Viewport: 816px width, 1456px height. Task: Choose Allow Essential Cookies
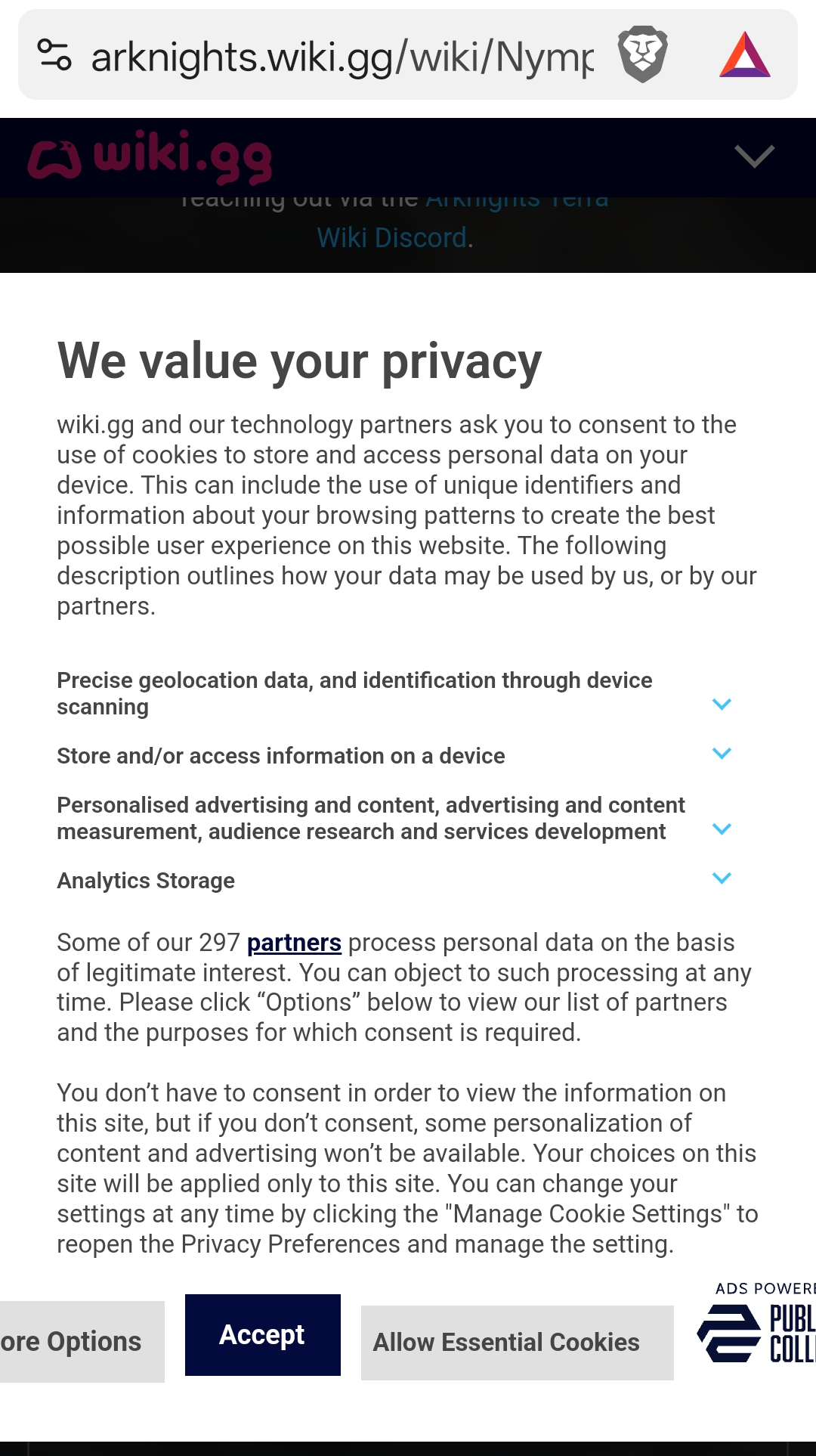(x=518, y=1343)
